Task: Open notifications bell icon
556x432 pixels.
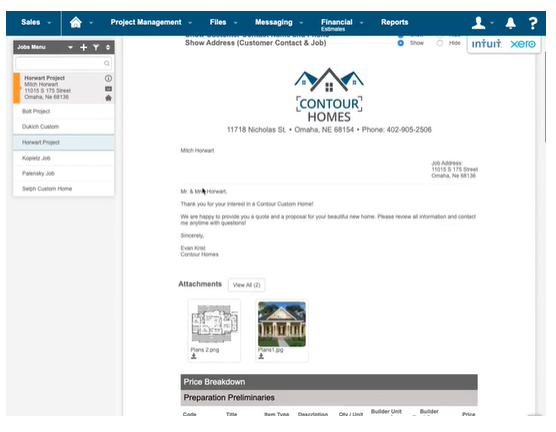Action: (x=510, y=23)
